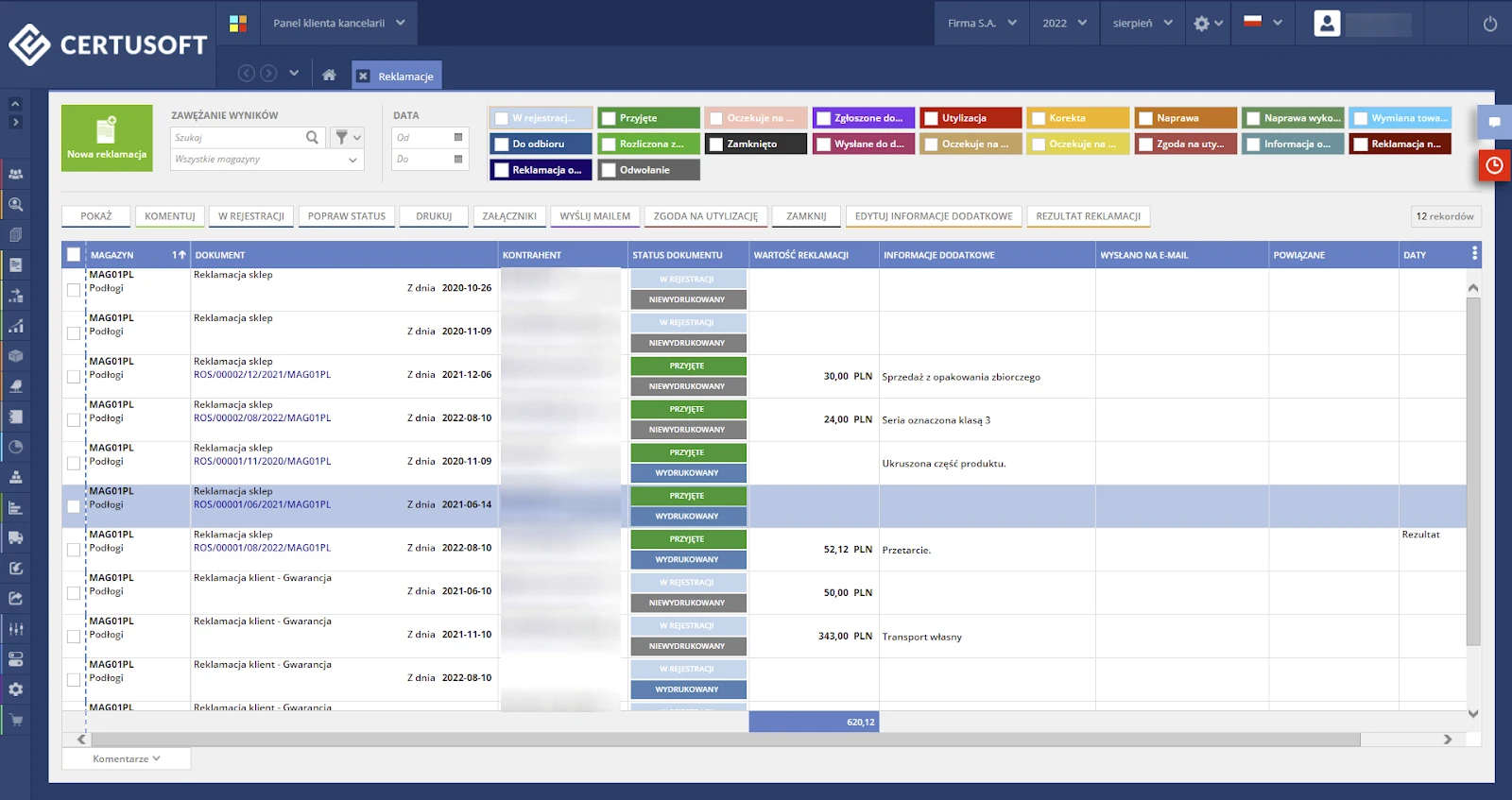Image resolution: width=1512 pixels, height=800 pixels.
Task: Enable the Utylizacja status filter checkbox
Action: (x=931, y=118)
